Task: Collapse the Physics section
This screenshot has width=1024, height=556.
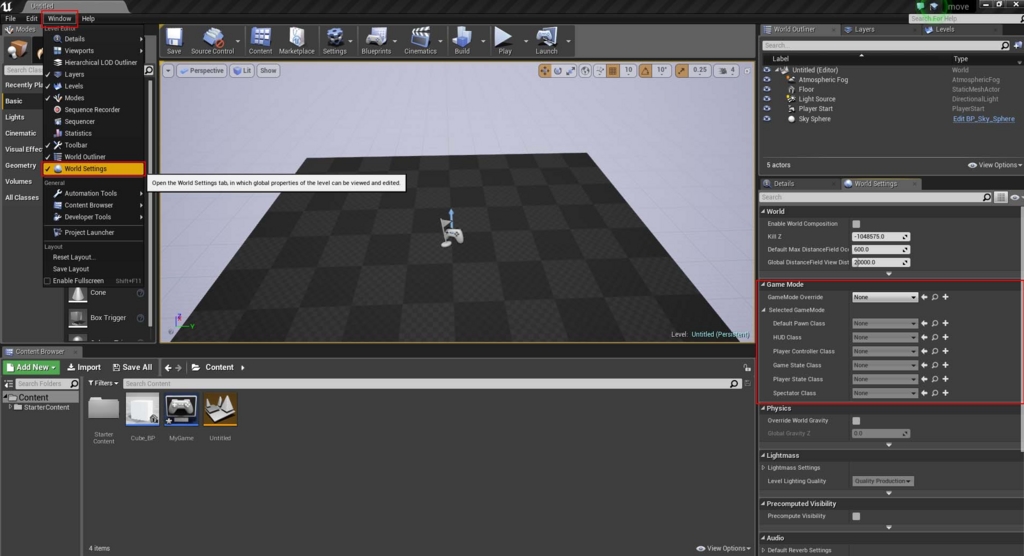Action: (x=763, y=408)
